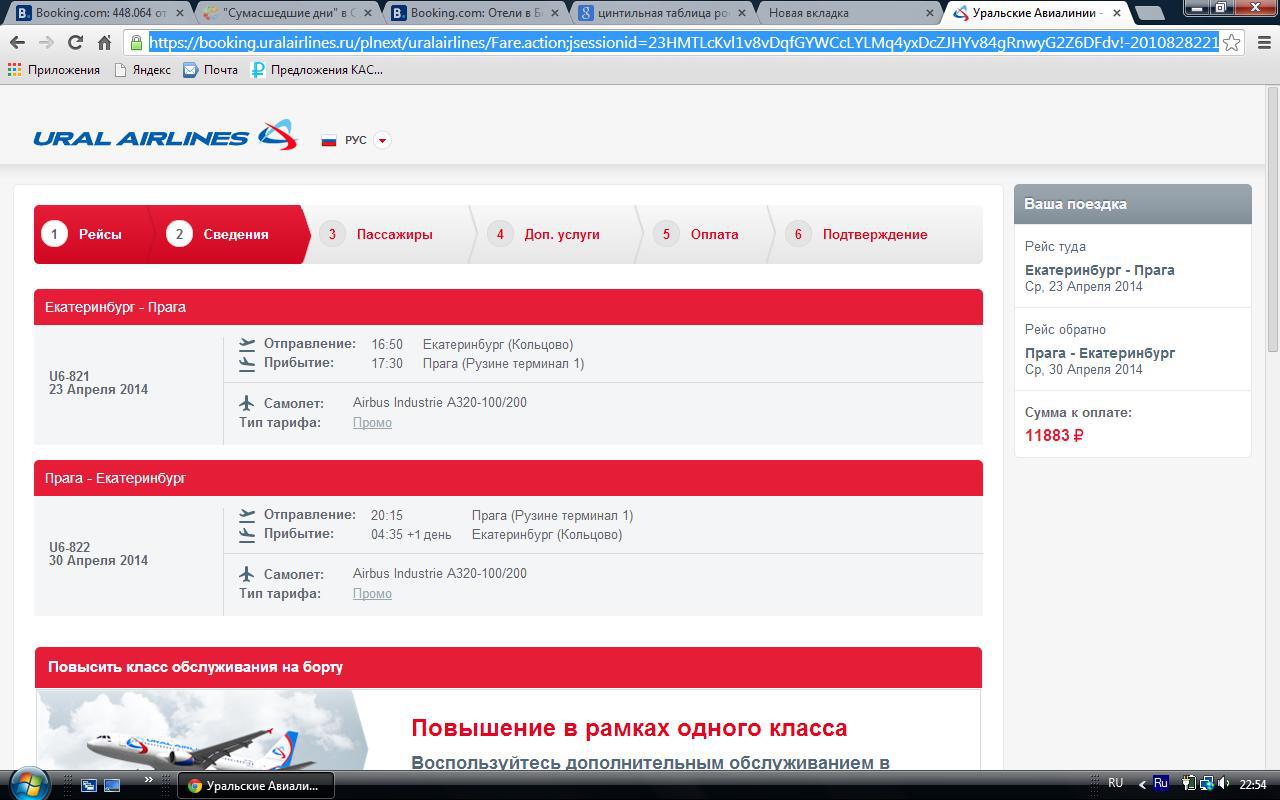The width and height of the screenshot is (1280, 800).
Task: Switch to the Новая вкладка tab
Action: [845, 13]
